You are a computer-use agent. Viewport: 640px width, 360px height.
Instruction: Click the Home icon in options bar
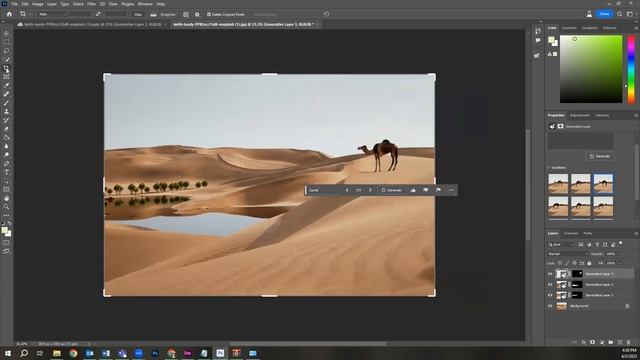pyautogui.click(x=9, y=14)
